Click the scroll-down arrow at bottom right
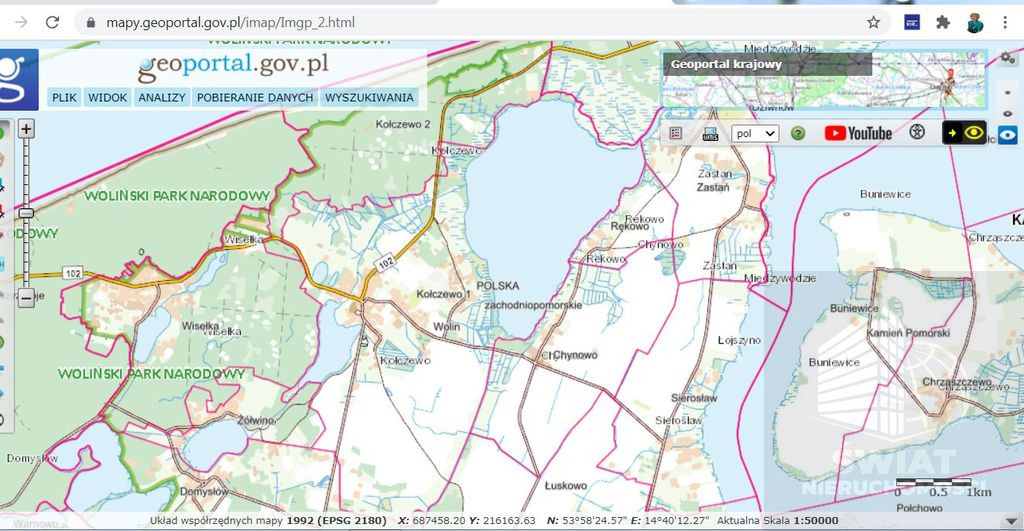1024x531 pixels. pyautogui.click(x=1012, y=521)
